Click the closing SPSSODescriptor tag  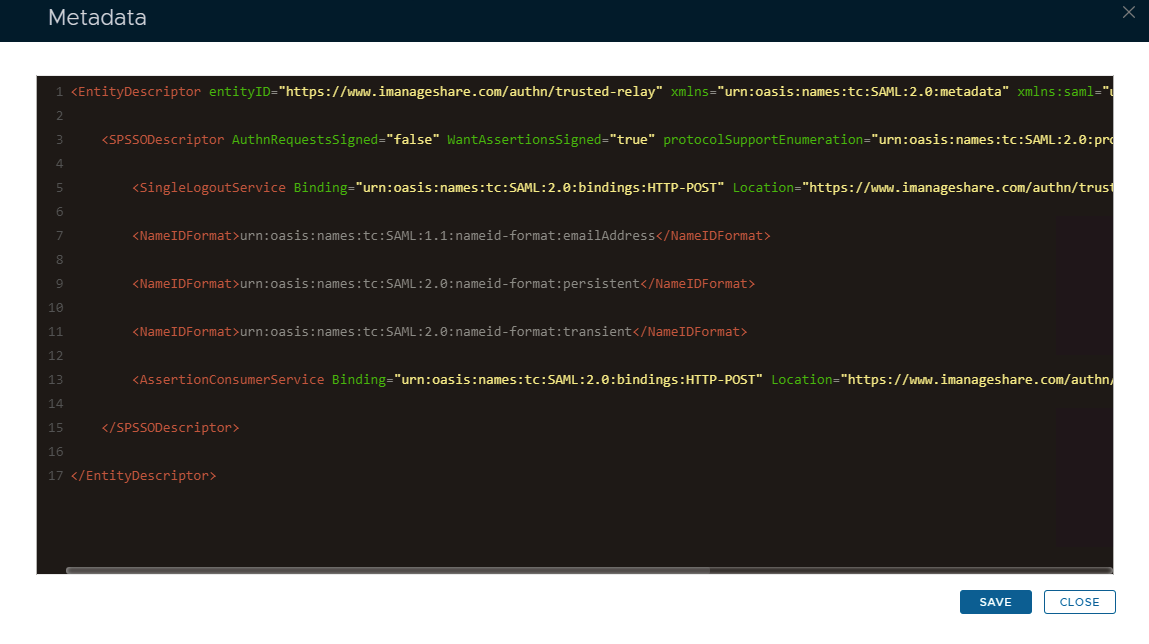point(170,428)
